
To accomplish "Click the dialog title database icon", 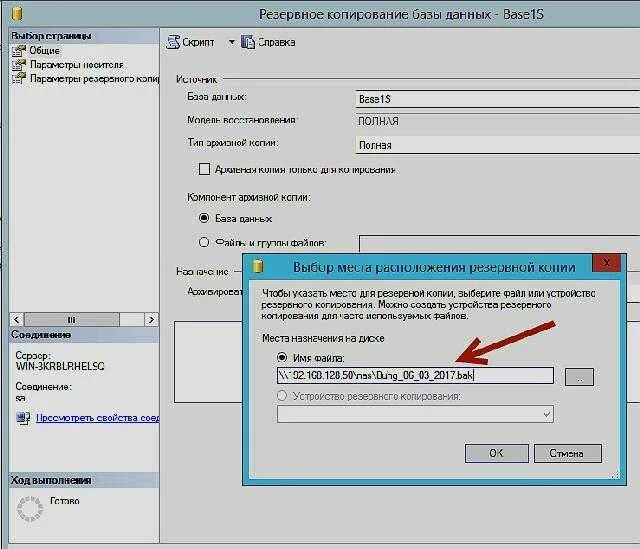I will (x=258, y=267).
